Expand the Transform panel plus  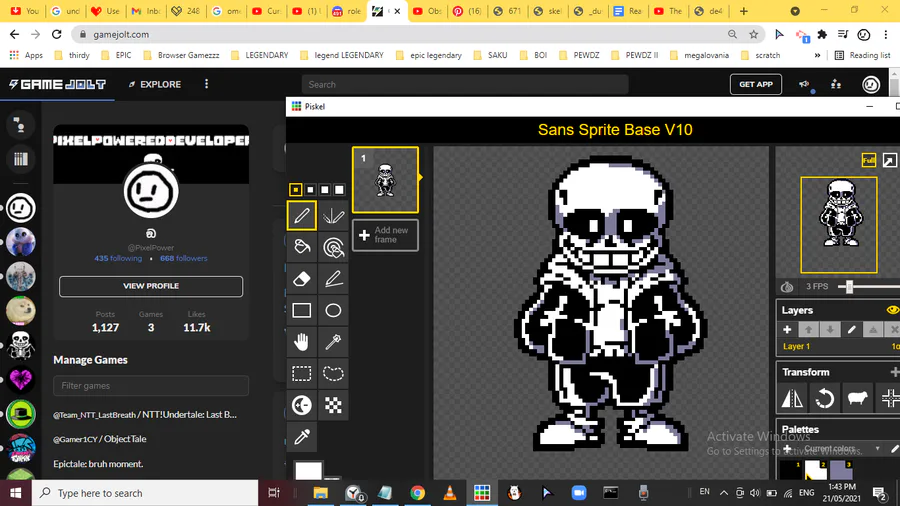pos(894,372)
